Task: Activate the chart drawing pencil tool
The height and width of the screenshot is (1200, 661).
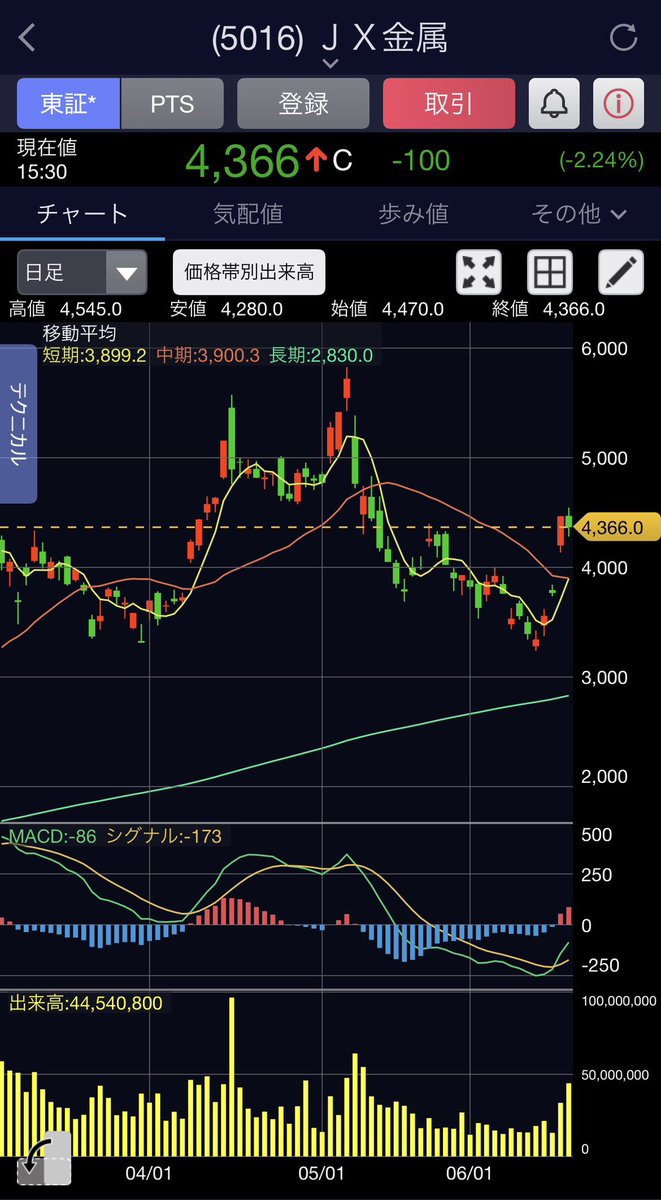Action: pos(621,272)
